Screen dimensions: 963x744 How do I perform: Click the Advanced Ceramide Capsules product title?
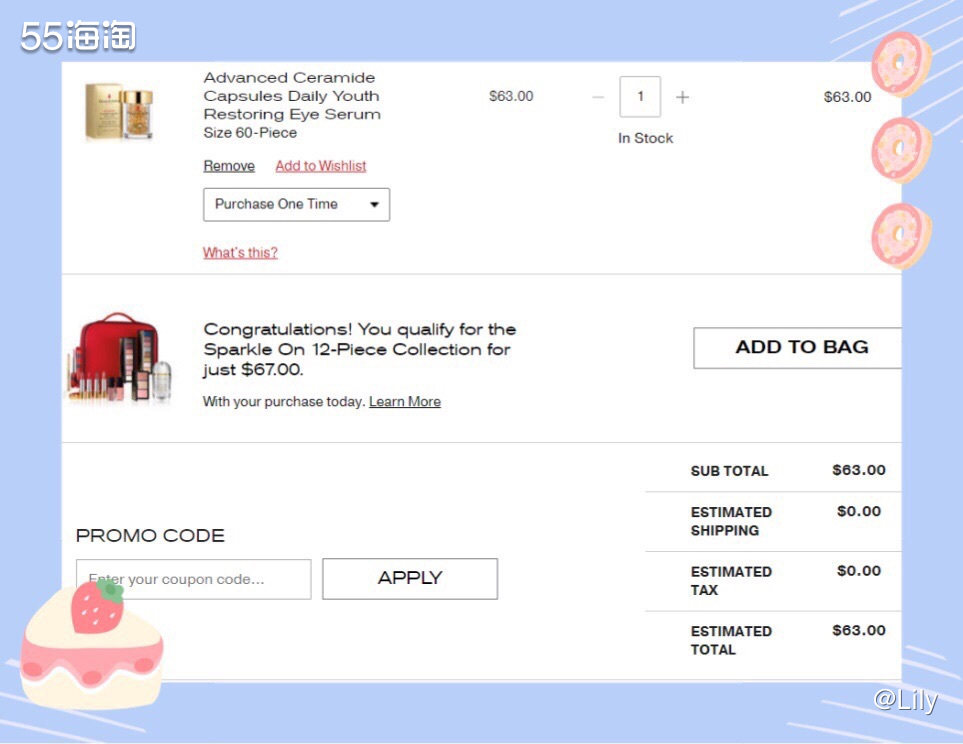tap(291, 96)
